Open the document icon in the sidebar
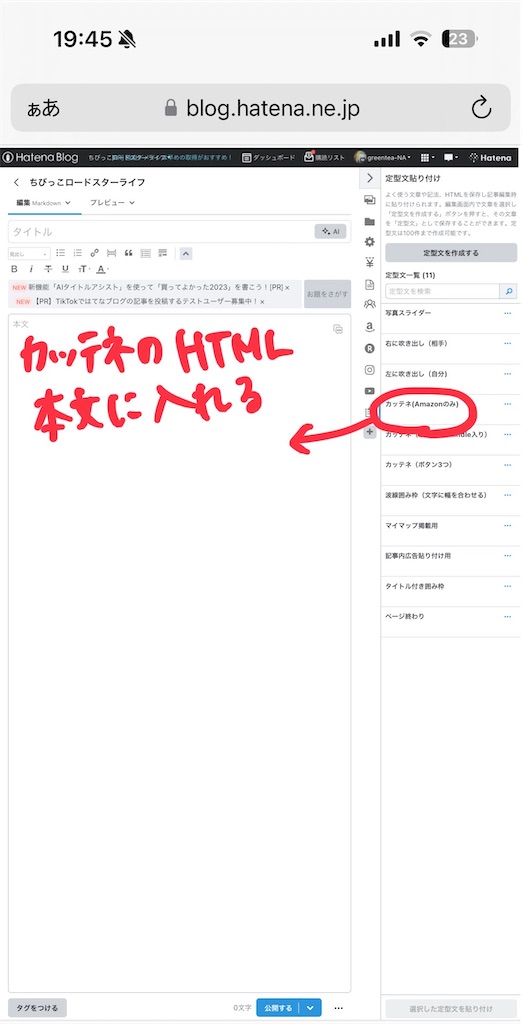This screenshot has width=522, height=1024. [369, 284]
